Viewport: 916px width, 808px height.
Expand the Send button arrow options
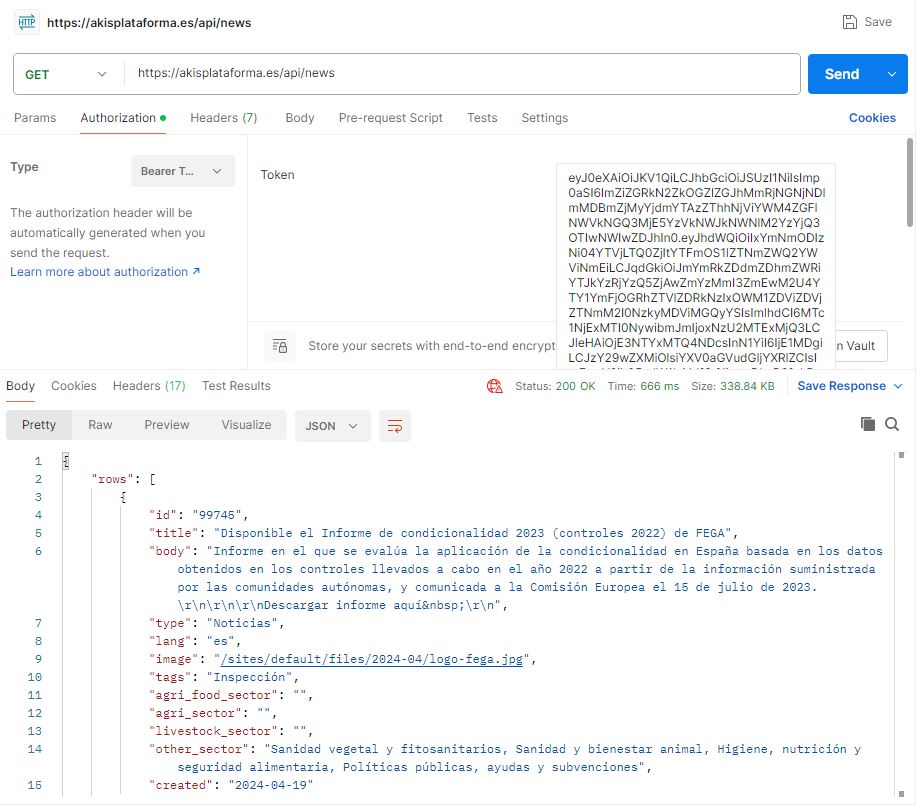pos(891,74)
